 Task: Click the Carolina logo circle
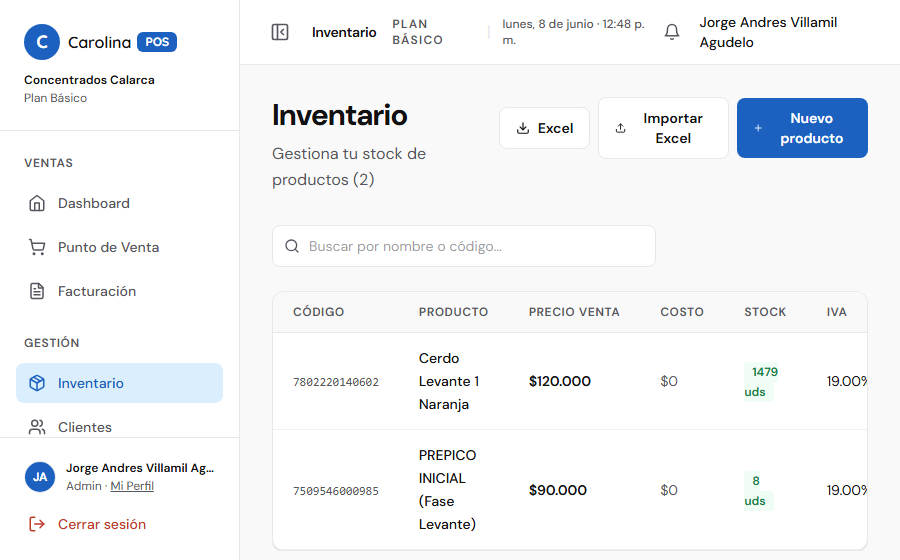[x=42, y=42]
